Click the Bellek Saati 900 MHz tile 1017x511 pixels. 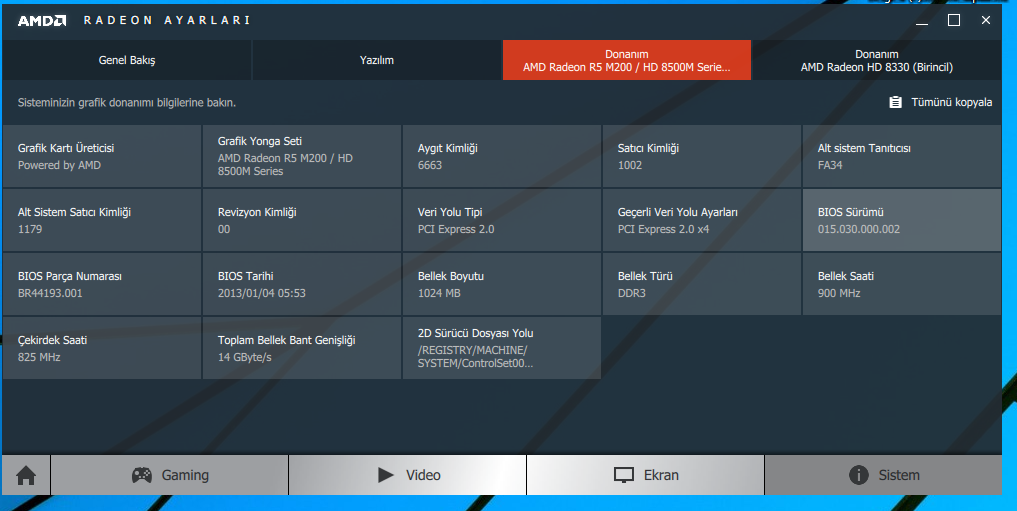pos(902,284)
